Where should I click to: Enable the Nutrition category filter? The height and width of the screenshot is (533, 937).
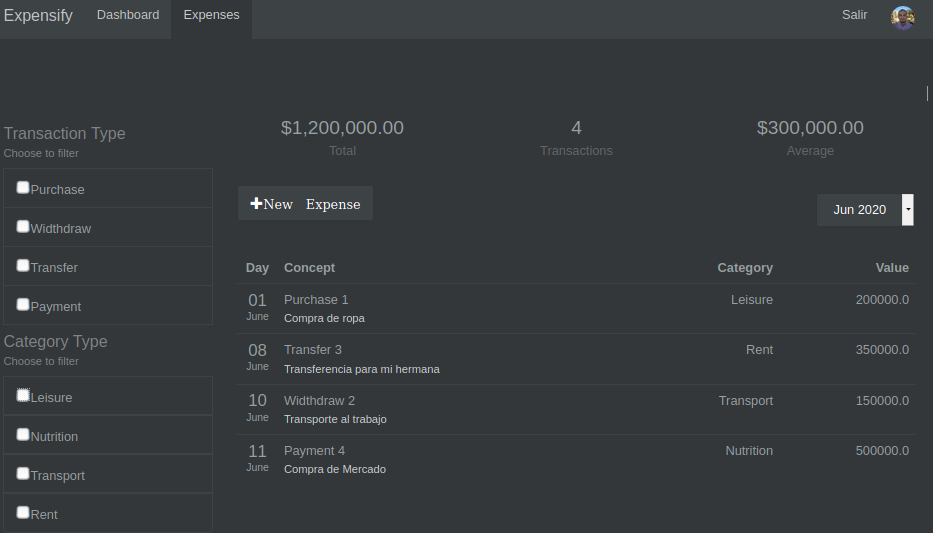click(23, 435)
